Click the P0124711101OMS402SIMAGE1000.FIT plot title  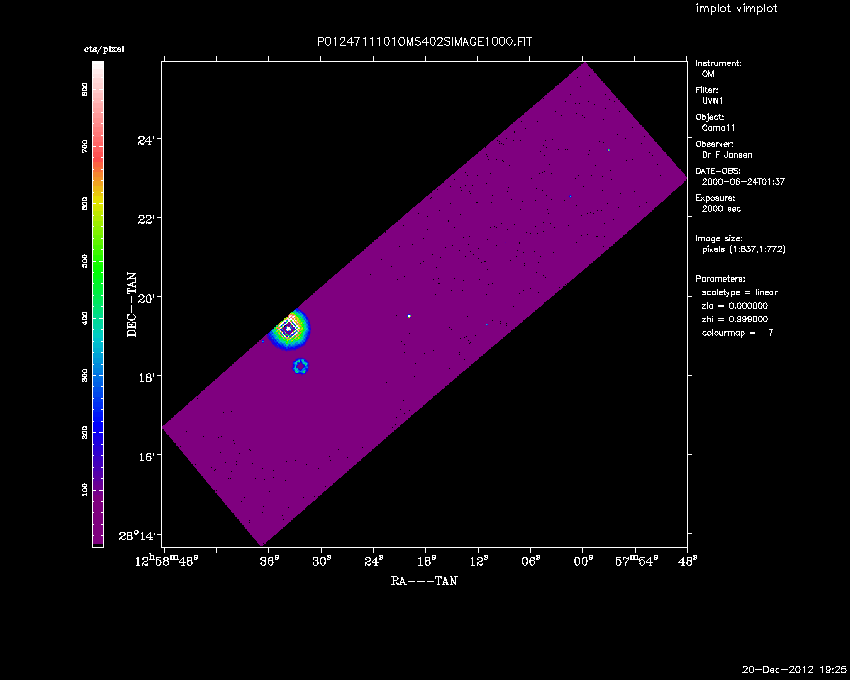(424, 42)
